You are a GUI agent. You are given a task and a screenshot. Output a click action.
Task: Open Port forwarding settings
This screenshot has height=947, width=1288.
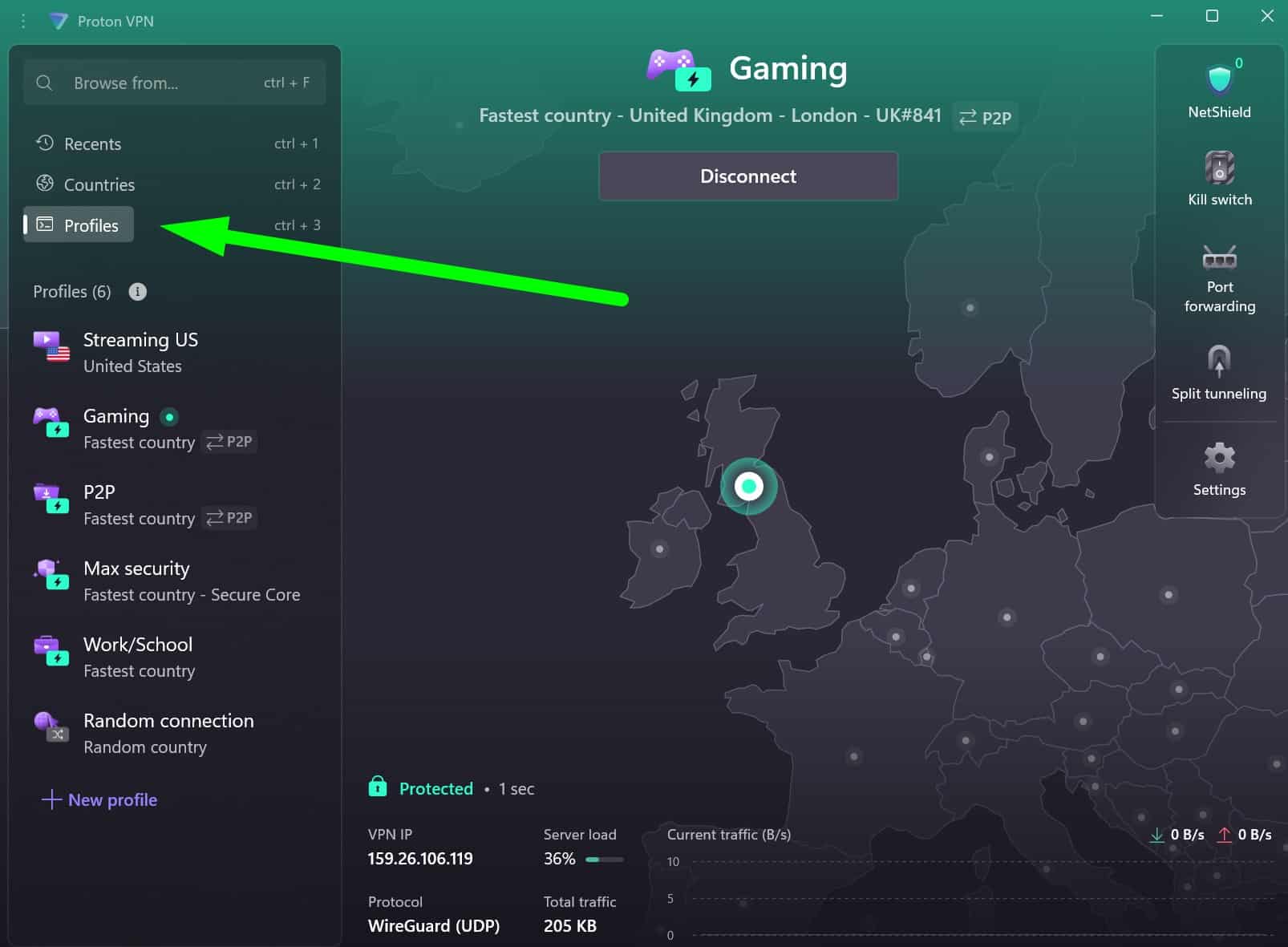[1219, 277]
